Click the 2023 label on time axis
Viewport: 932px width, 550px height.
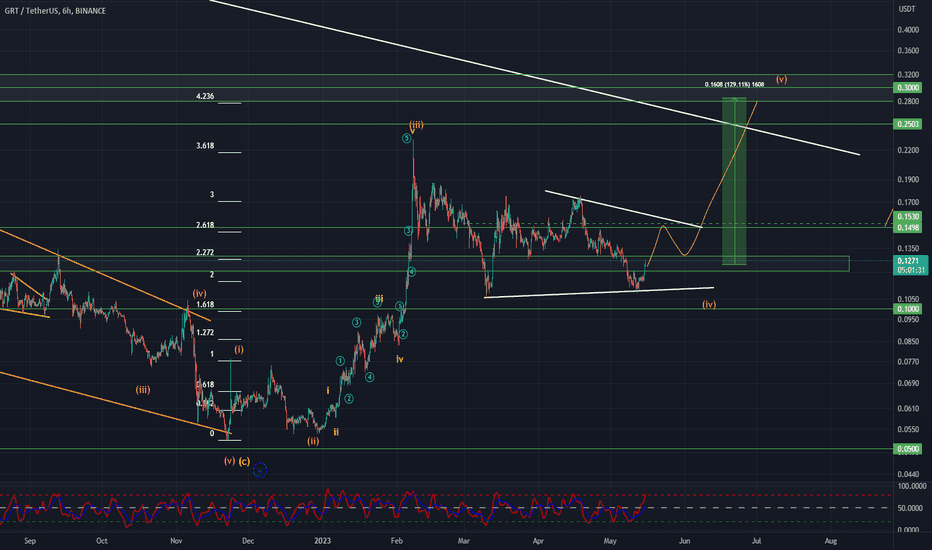(x=322, y=541)
